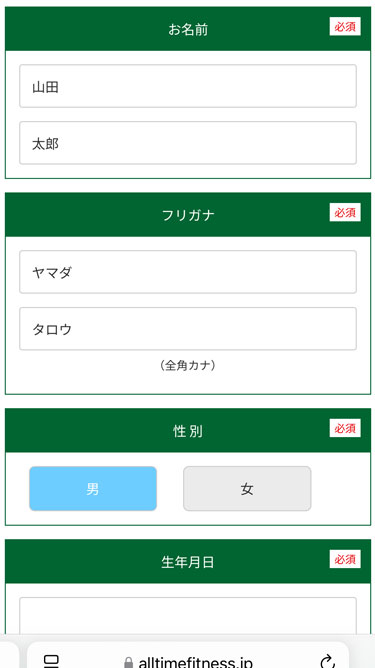Tap the お名前 section header
Screen dimensions: 375x668
pos(188,29)
